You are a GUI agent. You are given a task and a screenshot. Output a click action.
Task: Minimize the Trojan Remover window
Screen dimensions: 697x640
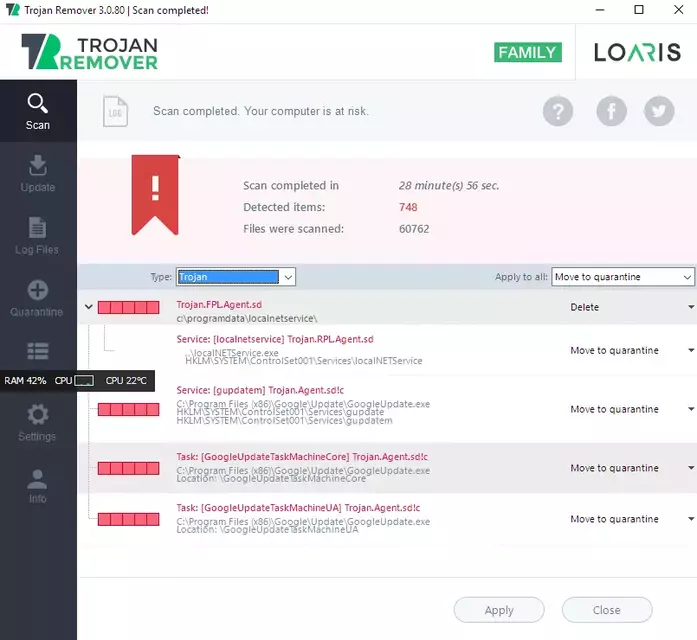pyautogui.click(x=600, y=10)
